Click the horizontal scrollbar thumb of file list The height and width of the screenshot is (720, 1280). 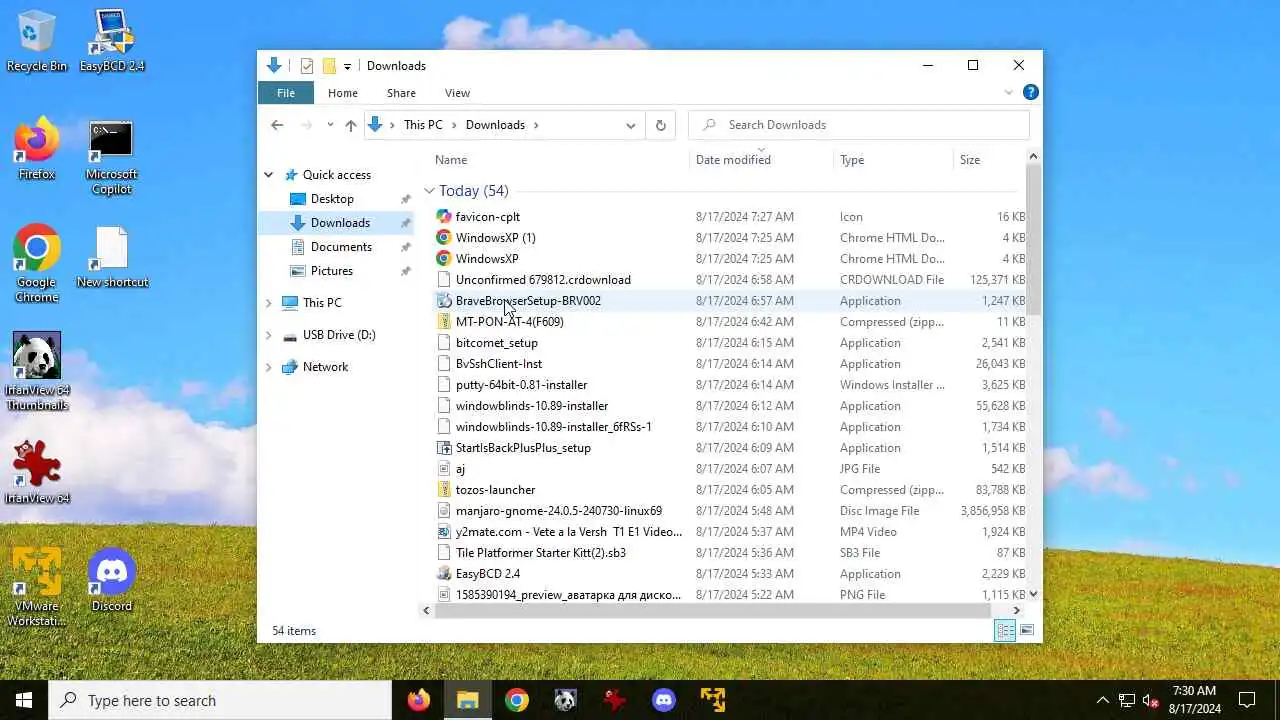click(x=714, y=610)
